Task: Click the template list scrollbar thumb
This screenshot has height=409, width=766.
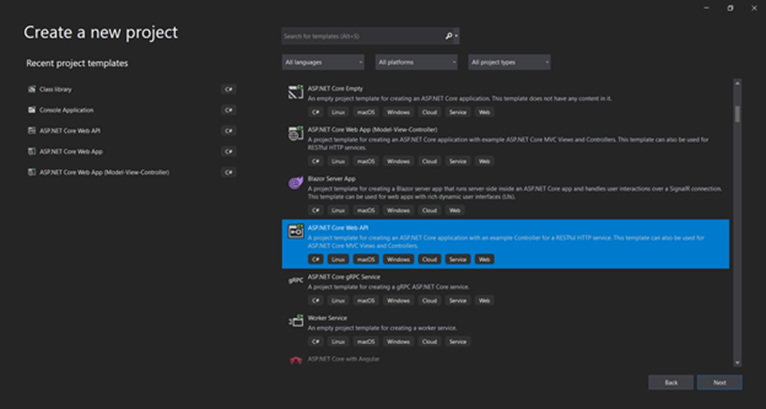Action: [737, 114]
